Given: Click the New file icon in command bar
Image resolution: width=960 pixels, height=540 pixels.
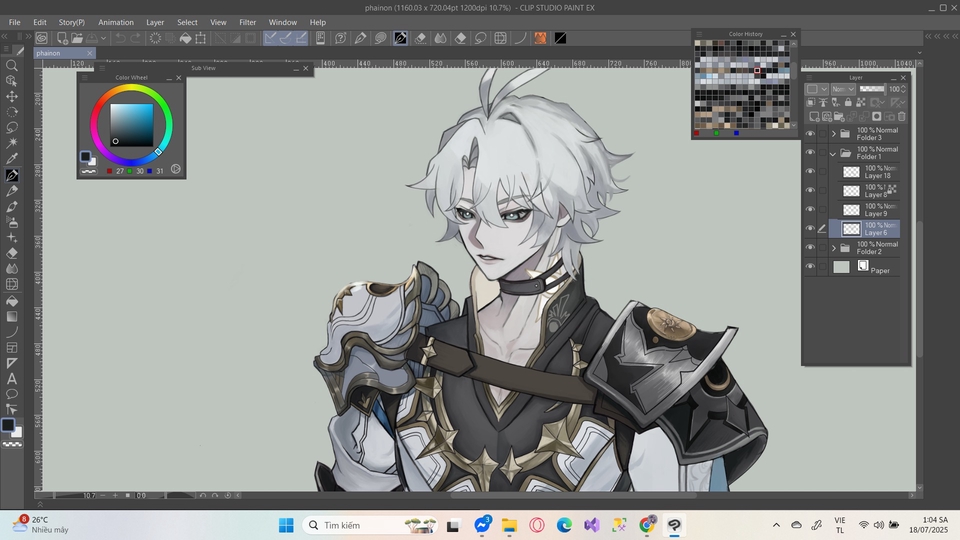Looking at the screenshot, I should pos(62,38).
